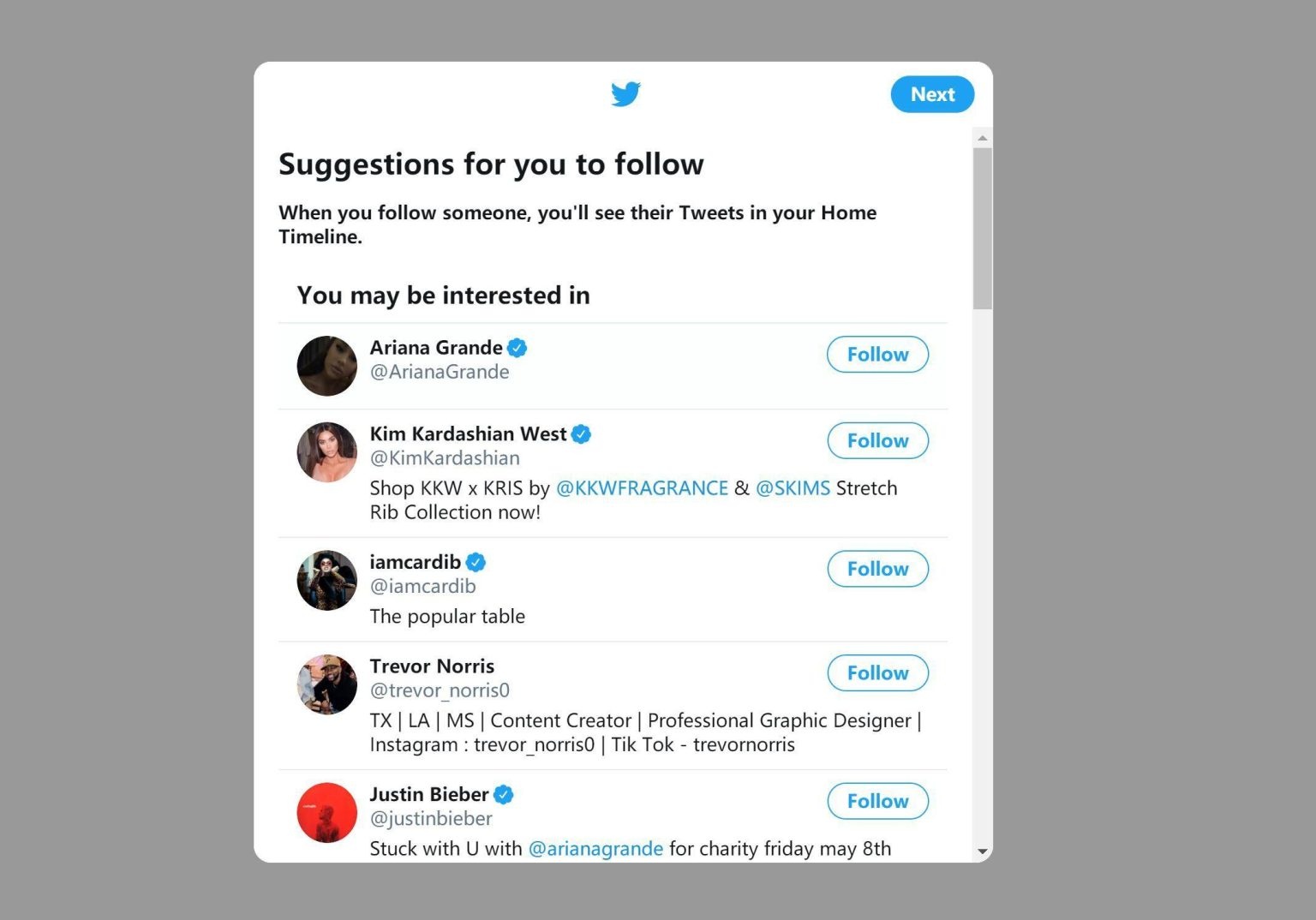Follow Trevor Norris
Image resolution: width=1316 pixels, height=920 pixels.
pos(876,672)
